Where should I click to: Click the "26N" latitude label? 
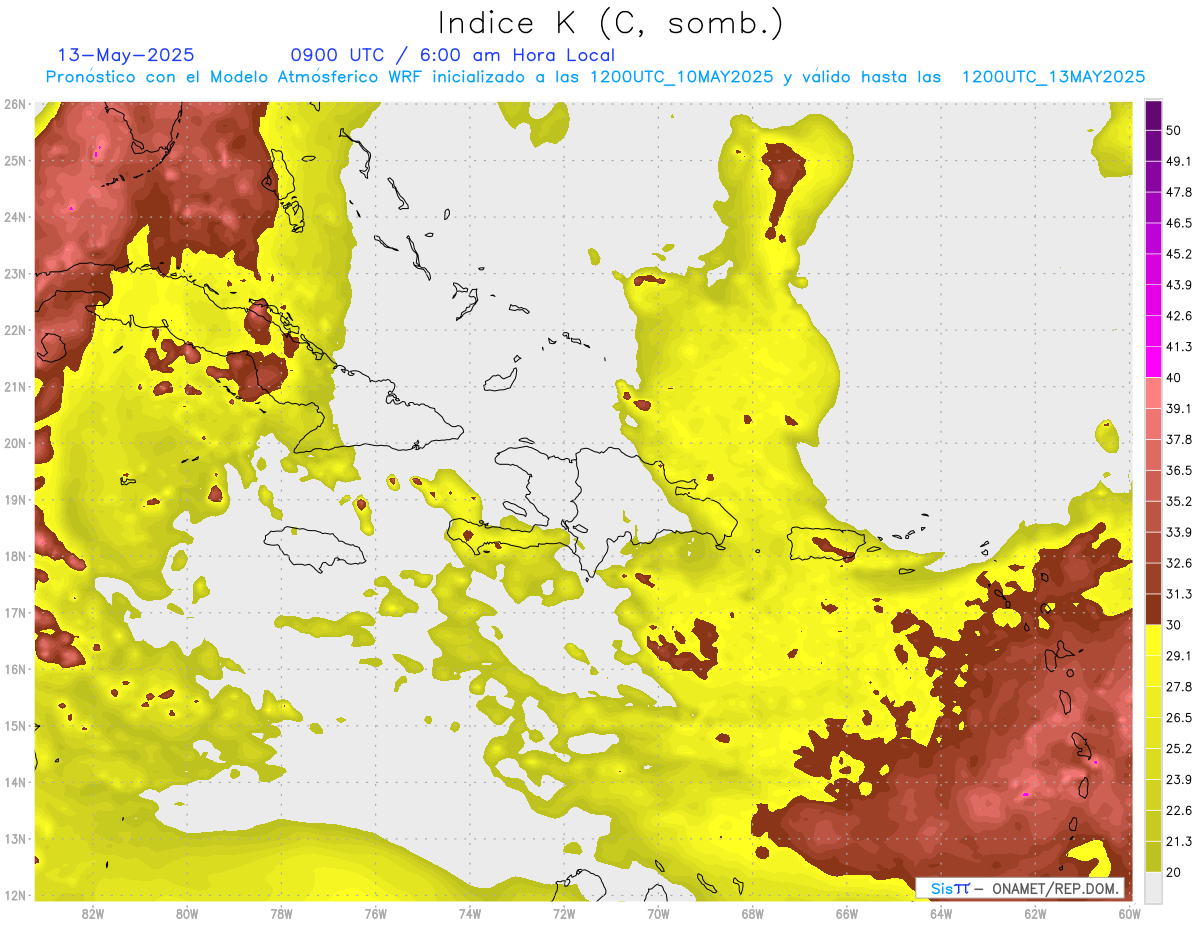15,104
